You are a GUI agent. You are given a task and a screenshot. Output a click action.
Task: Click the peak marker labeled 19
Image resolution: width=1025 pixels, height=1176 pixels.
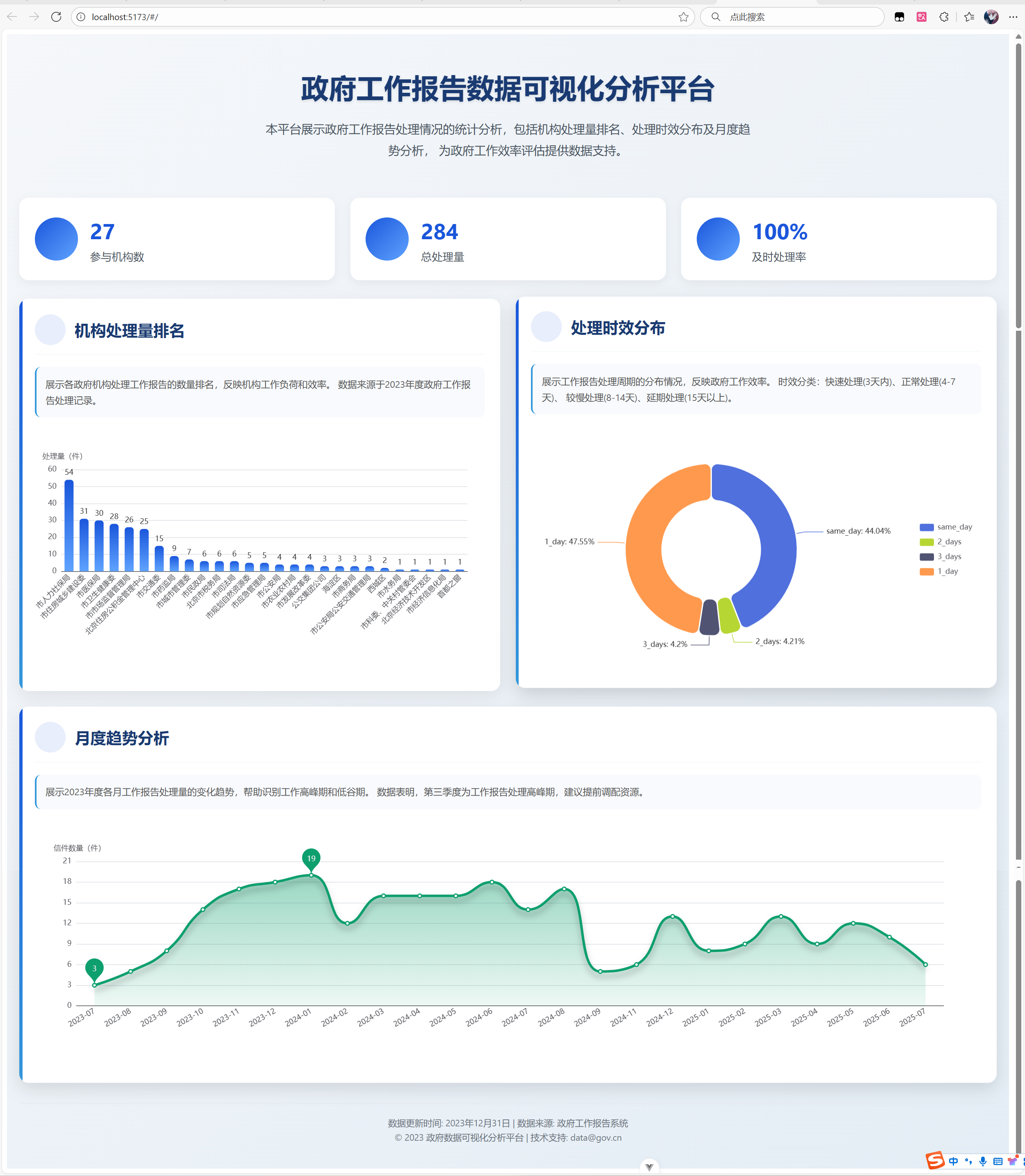coord(311,858)
